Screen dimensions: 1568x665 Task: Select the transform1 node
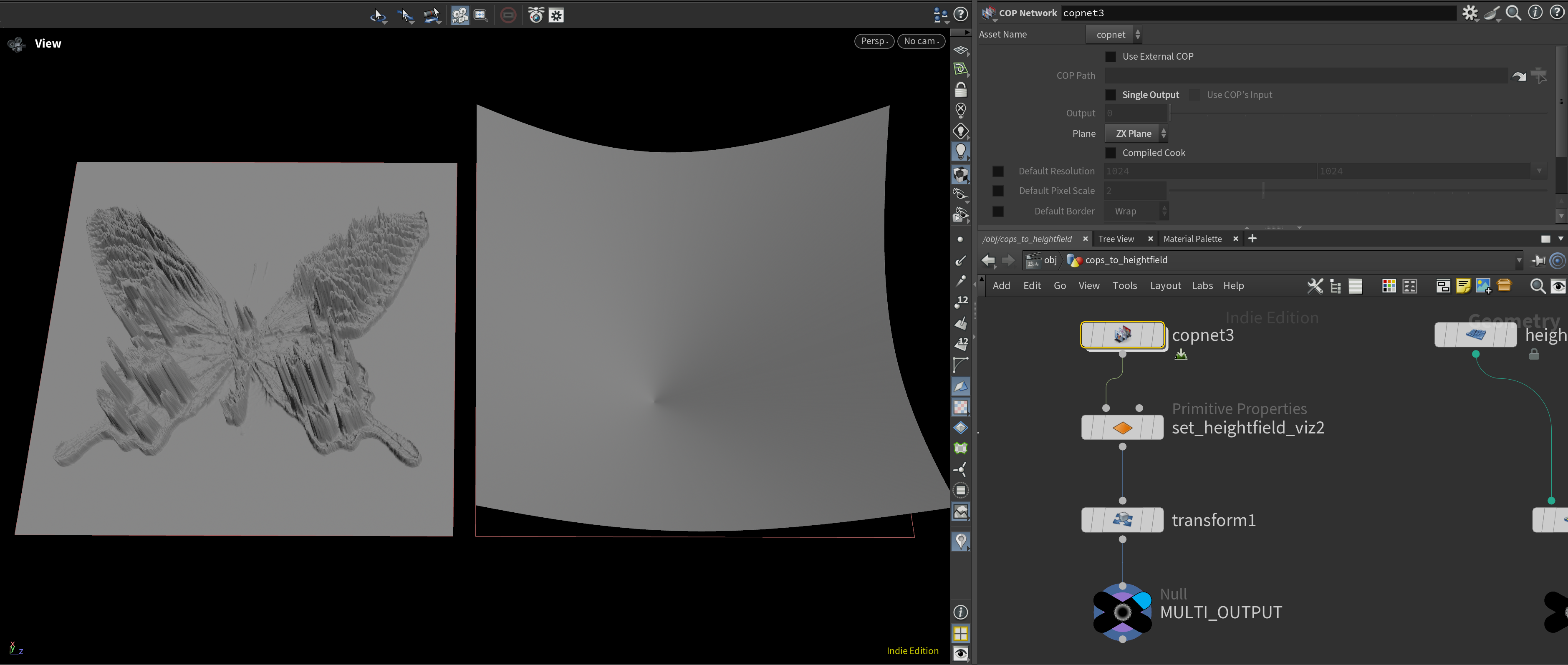(x=1122, y=519)
